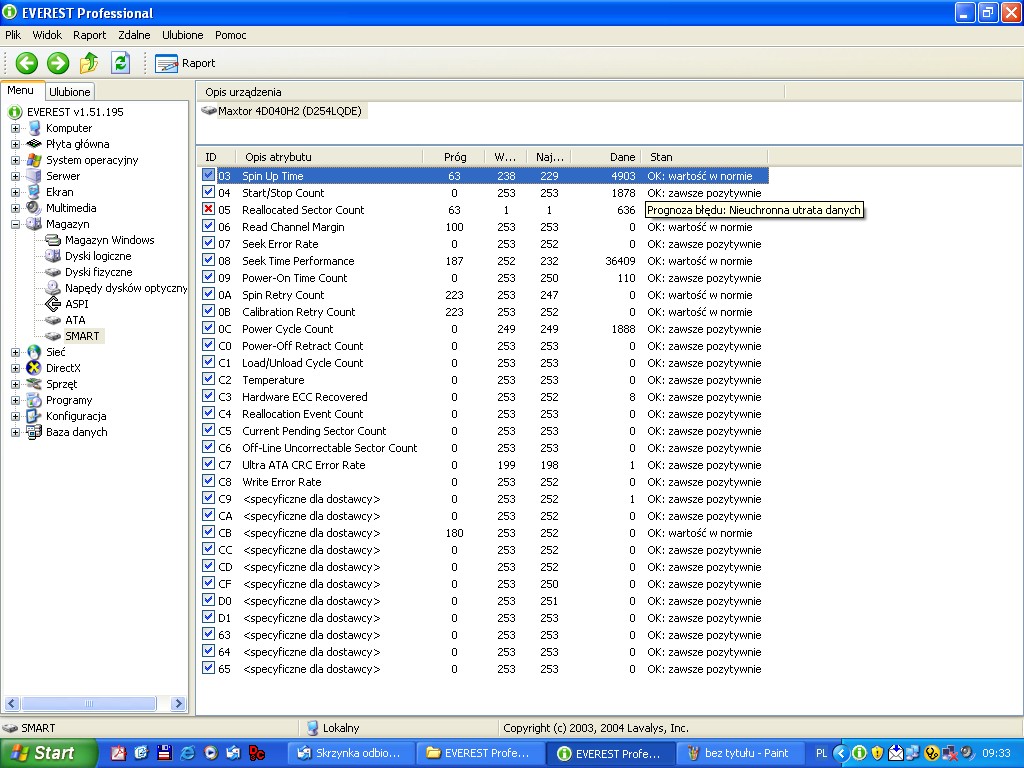The width and height of the screenshot is (1024, 768).
Task: Expand the Programy tree node
Action: tap(16, 400)
